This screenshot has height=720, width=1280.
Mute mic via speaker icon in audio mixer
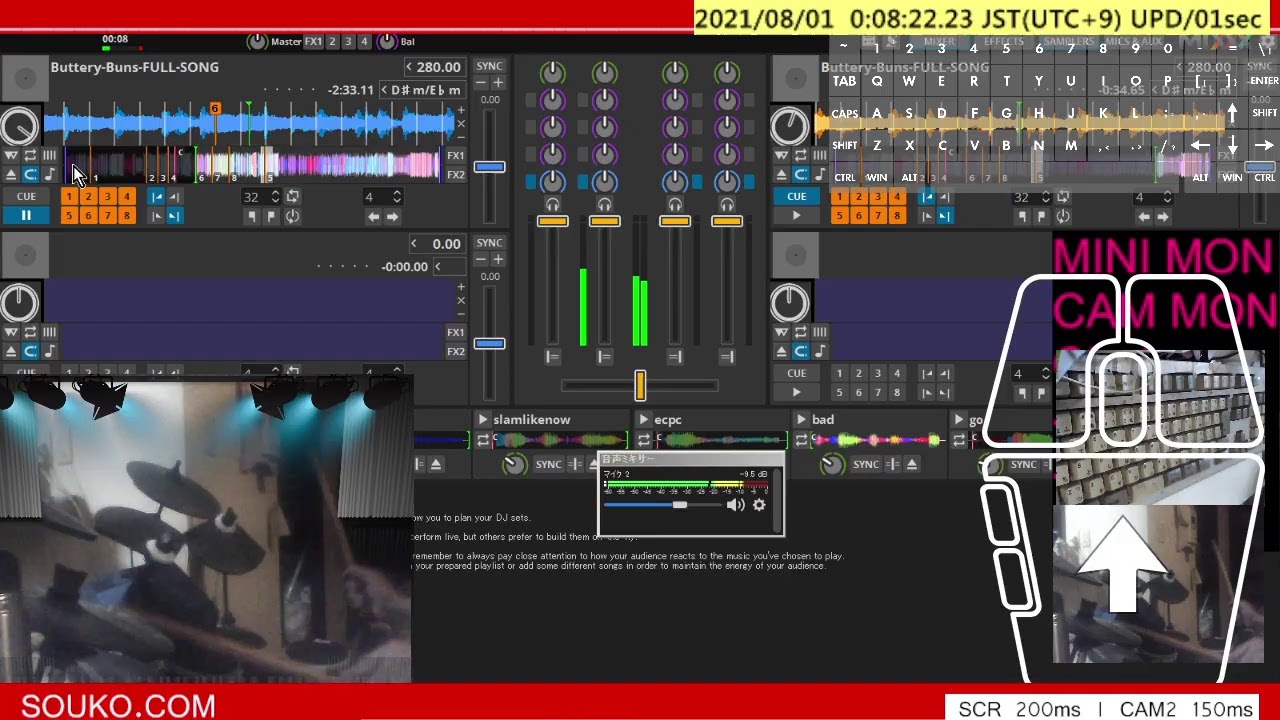pos(735,505)
